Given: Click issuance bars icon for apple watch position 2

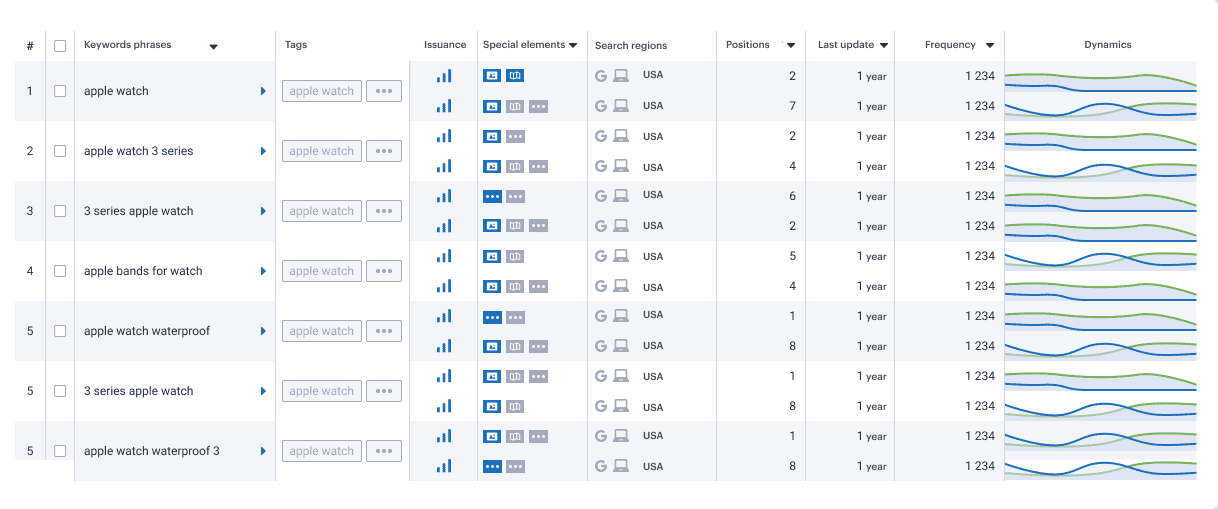Looking at the screenshot, I should 444,76.
